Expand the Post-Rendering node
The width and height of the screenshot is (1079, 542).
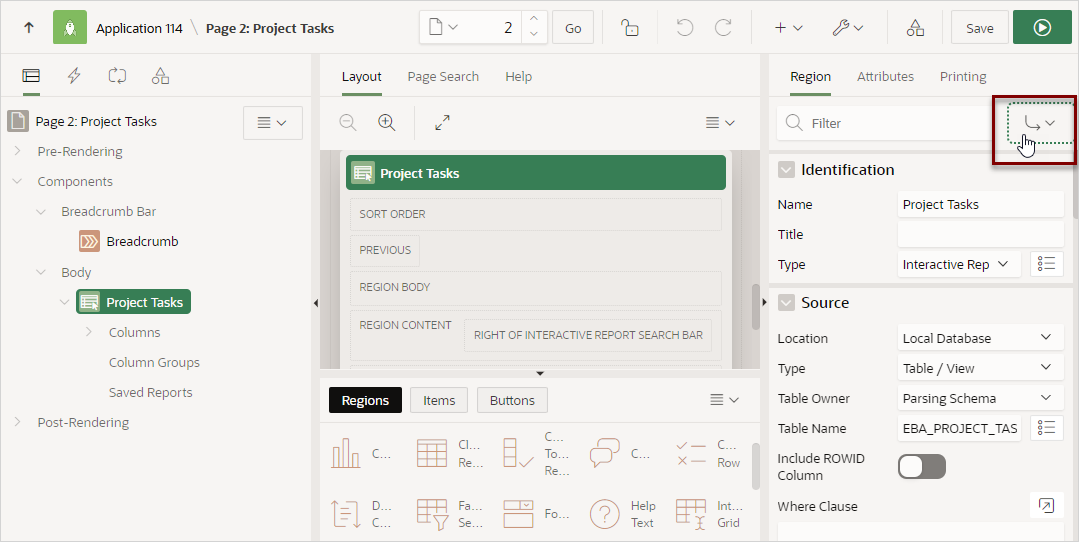coord(17,422)
